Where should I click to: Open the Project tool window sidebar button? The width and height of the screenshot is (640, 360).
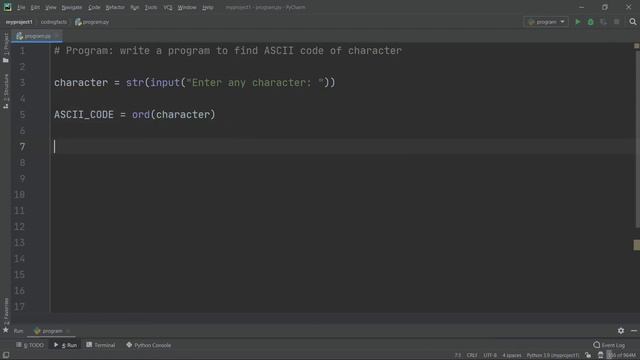point(6,47)
